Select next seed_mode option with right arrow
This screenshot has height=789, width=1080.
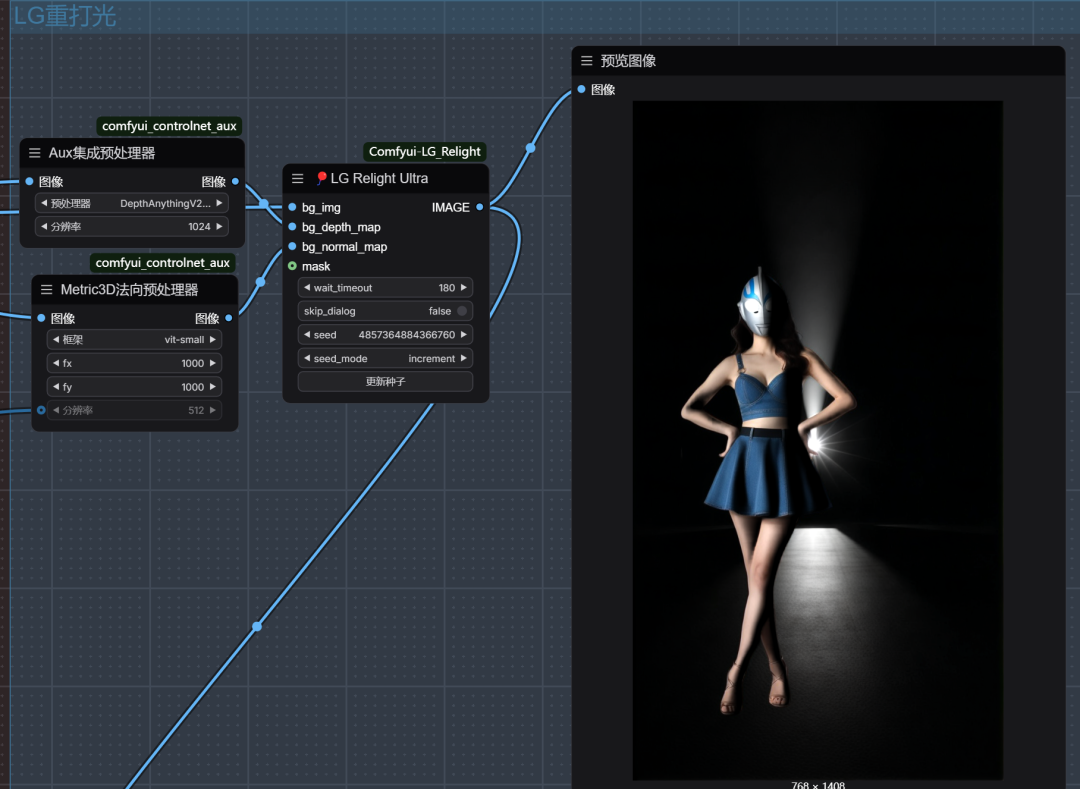464,359
